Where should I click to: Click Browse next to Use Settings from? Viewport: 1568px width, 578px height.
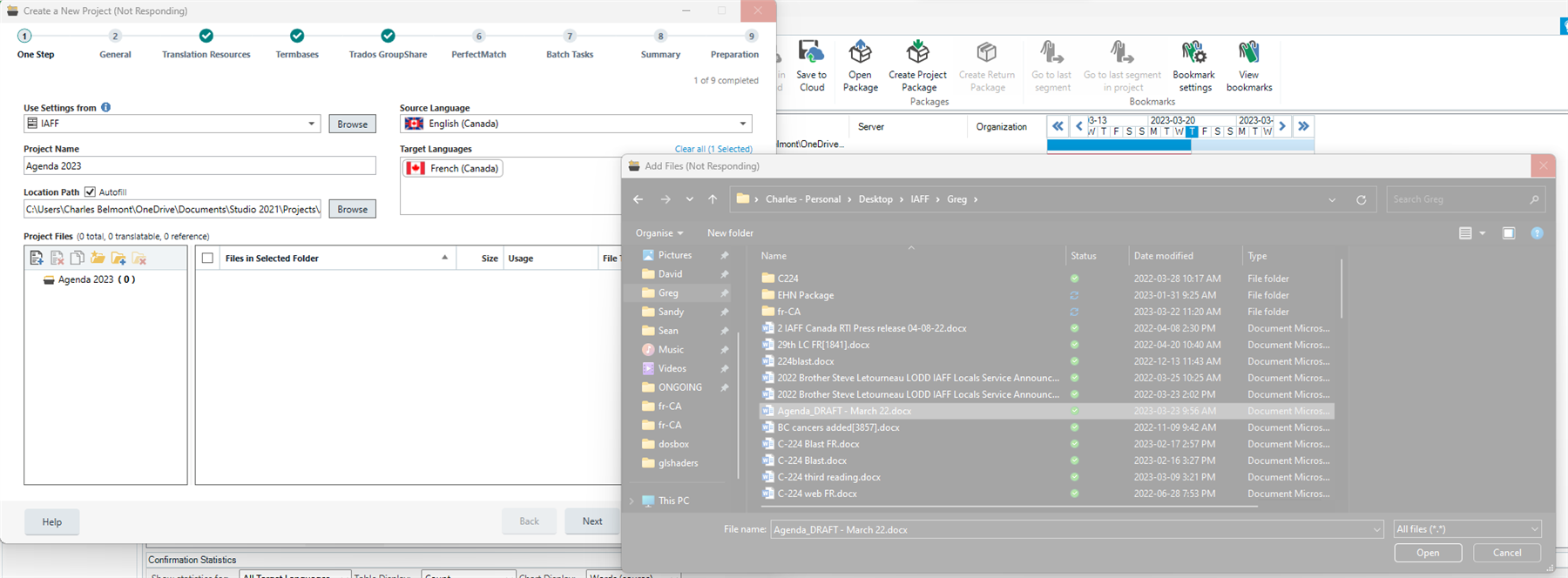[353, 124]
